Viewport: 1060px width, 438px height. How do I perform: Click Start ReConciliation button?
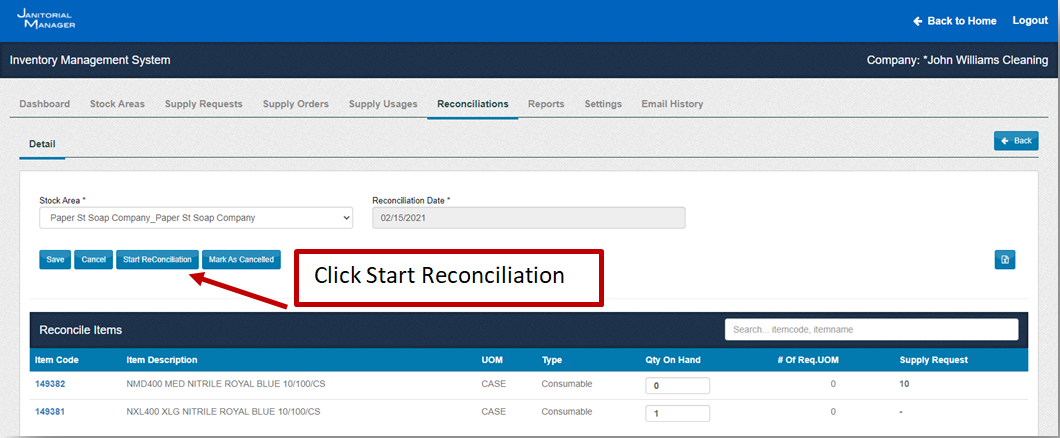click(x=157, y=260)
